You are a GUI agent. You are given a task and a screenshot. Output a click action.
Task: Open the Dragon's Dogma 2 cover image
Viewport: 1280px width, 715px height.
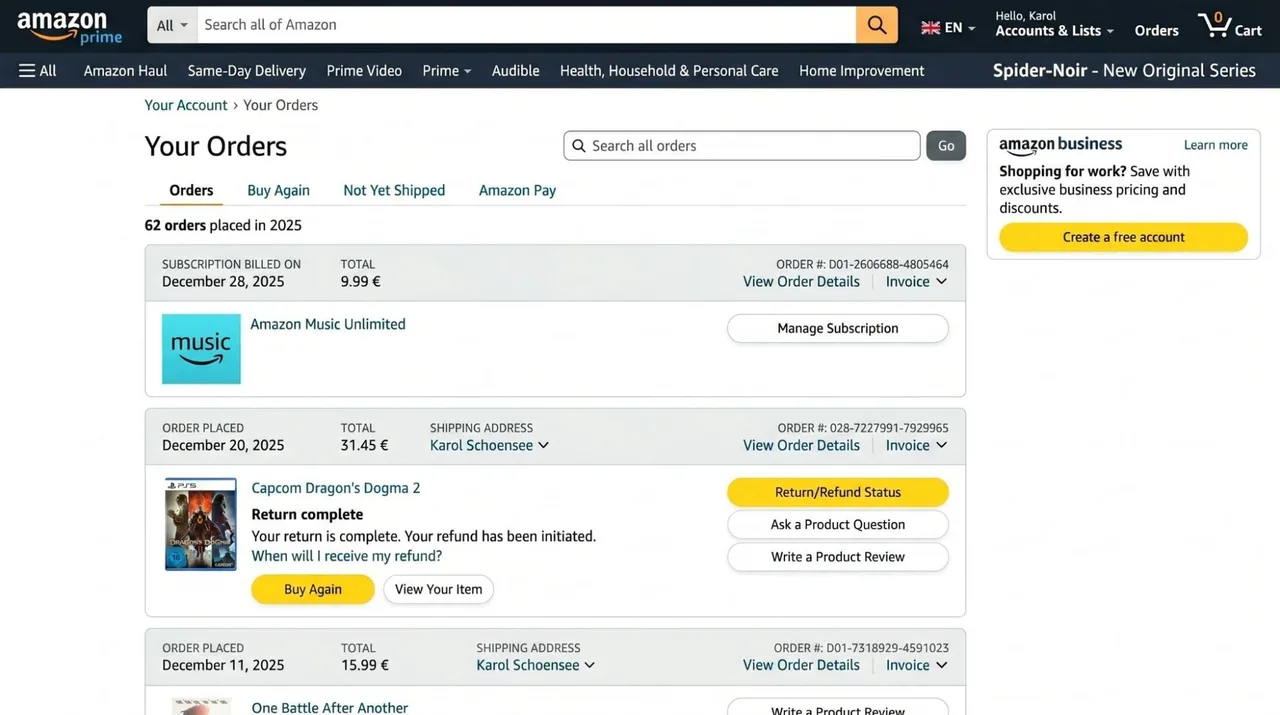tap(201, 524)
